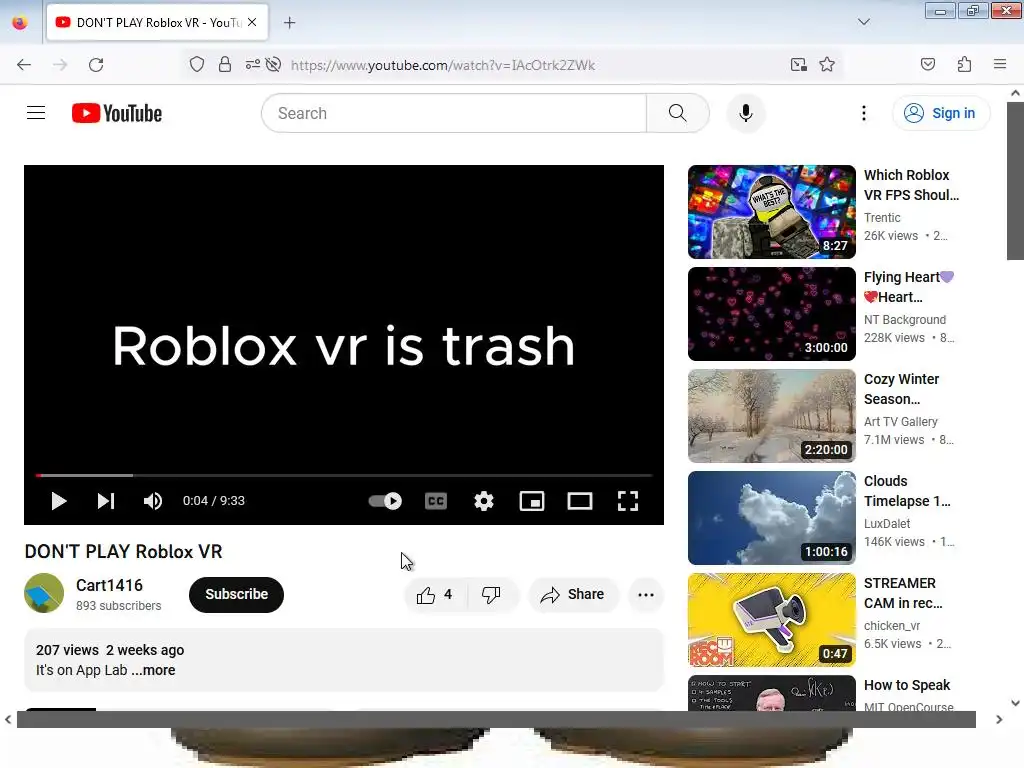Image resolution: width=1024 pixels, height=768 pixels.
Task: Subscribe to Cart1416 channel
Action: (236, 594)
